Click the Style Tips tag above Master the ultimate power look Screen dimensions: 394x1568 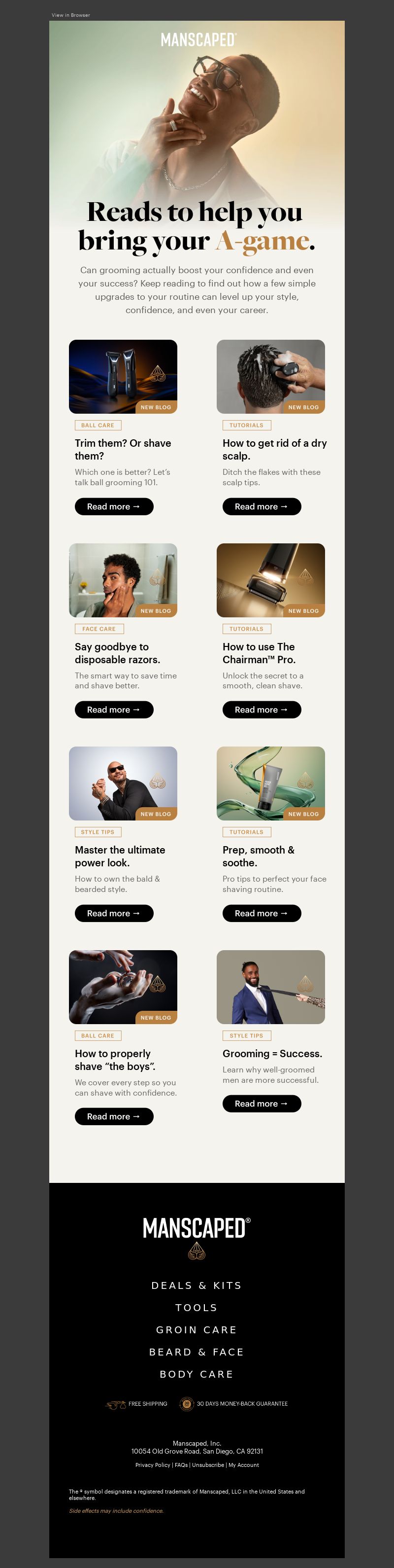coord(98,832)
